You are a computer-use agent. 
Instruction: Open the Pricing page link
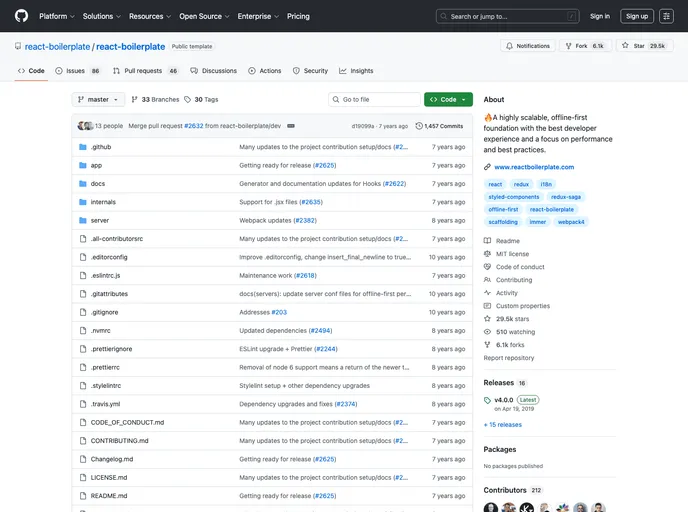(x=298, y=16)
